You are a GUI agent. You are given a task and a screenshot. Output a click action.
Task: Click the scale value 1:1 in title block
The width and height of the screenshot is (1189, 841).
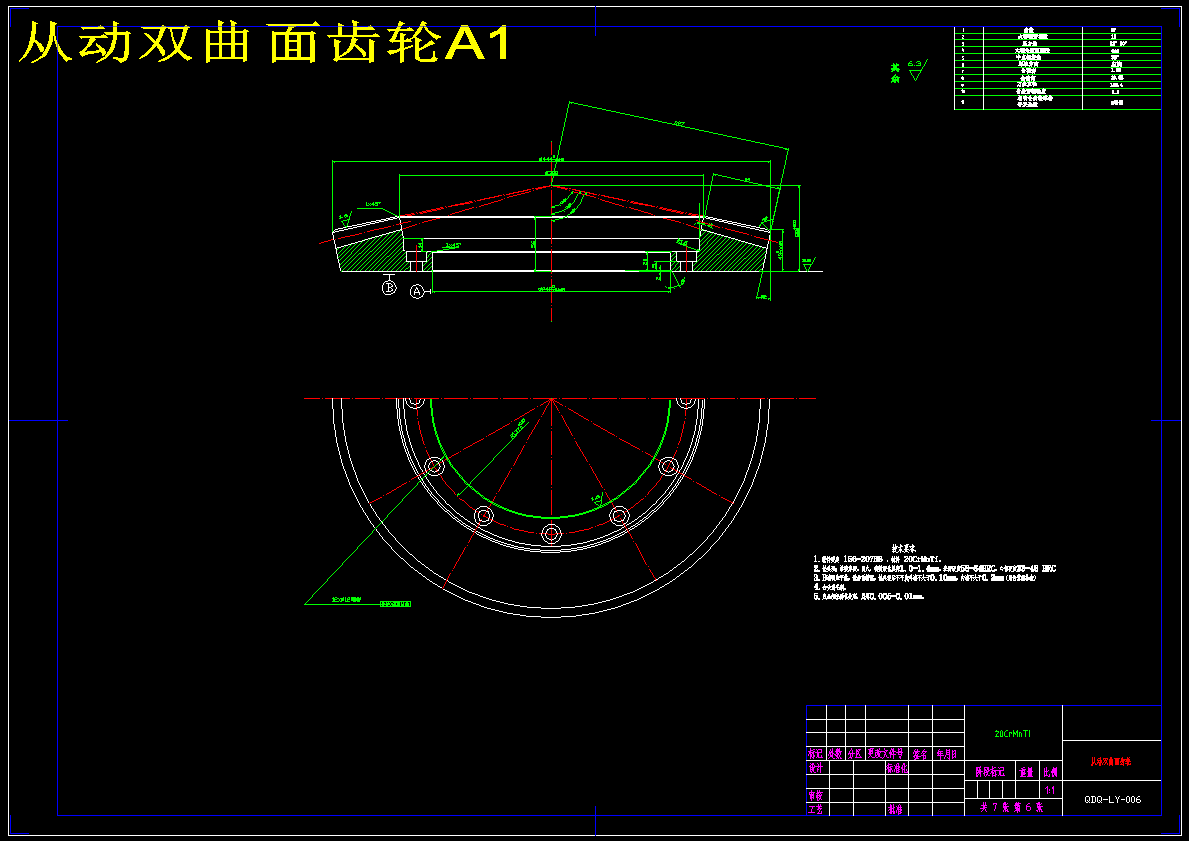1050,790
